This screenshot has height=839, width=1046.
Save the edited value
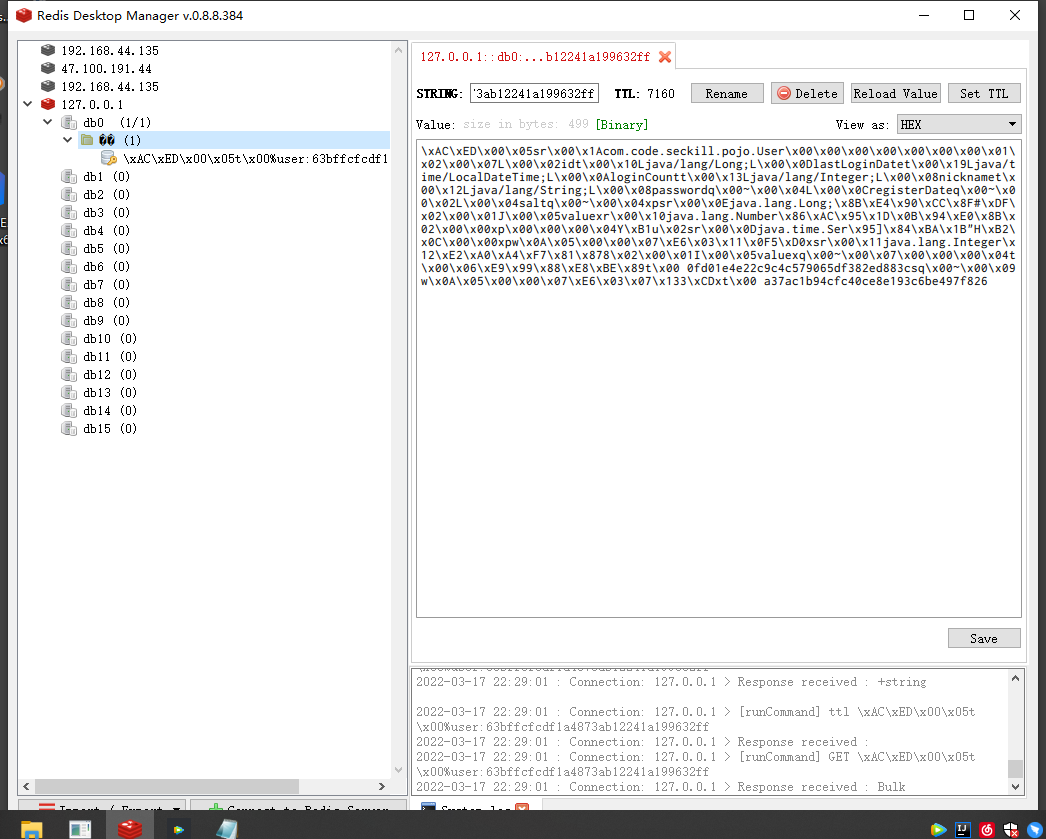984,638
